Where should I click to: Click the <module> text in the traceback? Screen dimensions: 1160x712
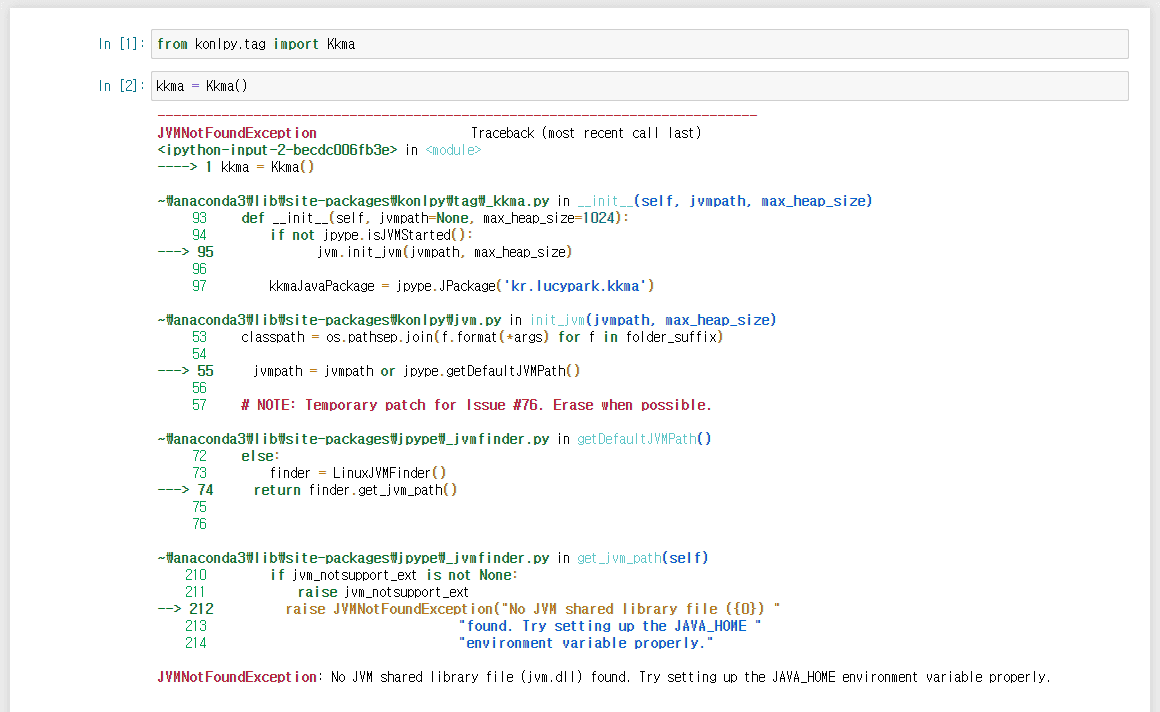[453, 150]
